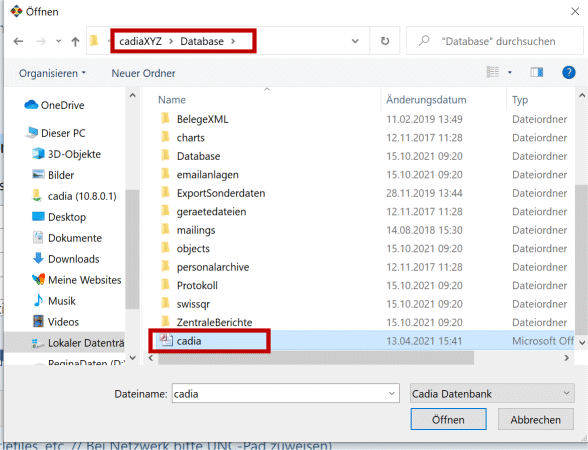The width and height of the screenshot is (588, 450).
Task: Go back with the left arrow
Action: (18, 41)
